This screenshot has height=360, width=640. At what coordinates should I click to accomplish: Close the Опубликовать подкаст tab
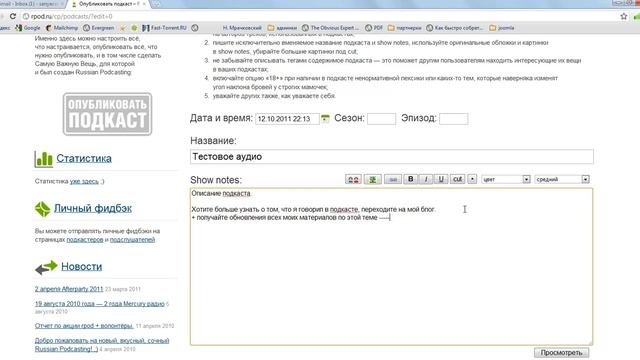[144, 4]
